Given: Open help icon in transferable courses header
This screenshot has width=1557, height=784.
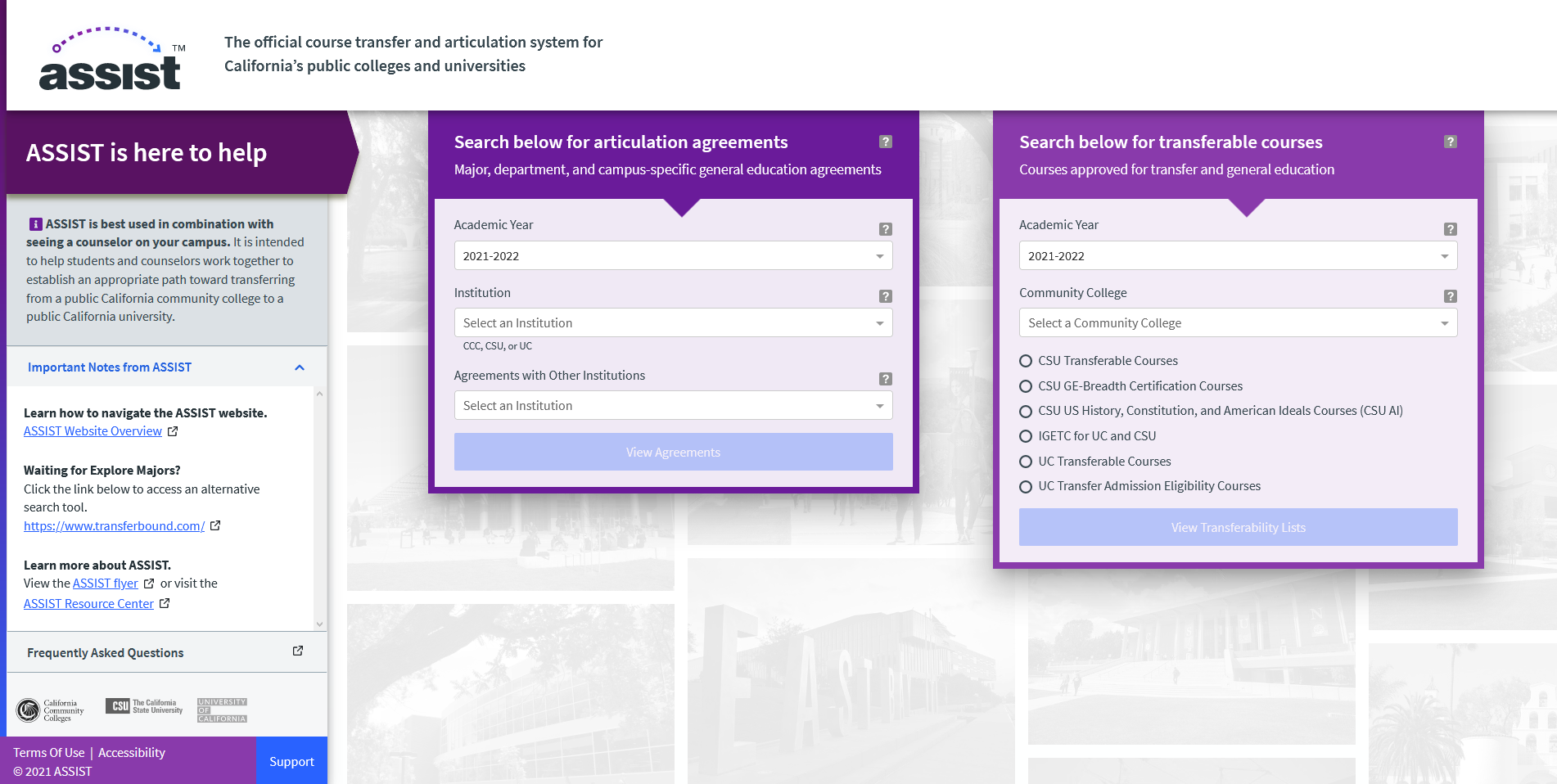Looking at the screenshot, I should [1450, 142].
